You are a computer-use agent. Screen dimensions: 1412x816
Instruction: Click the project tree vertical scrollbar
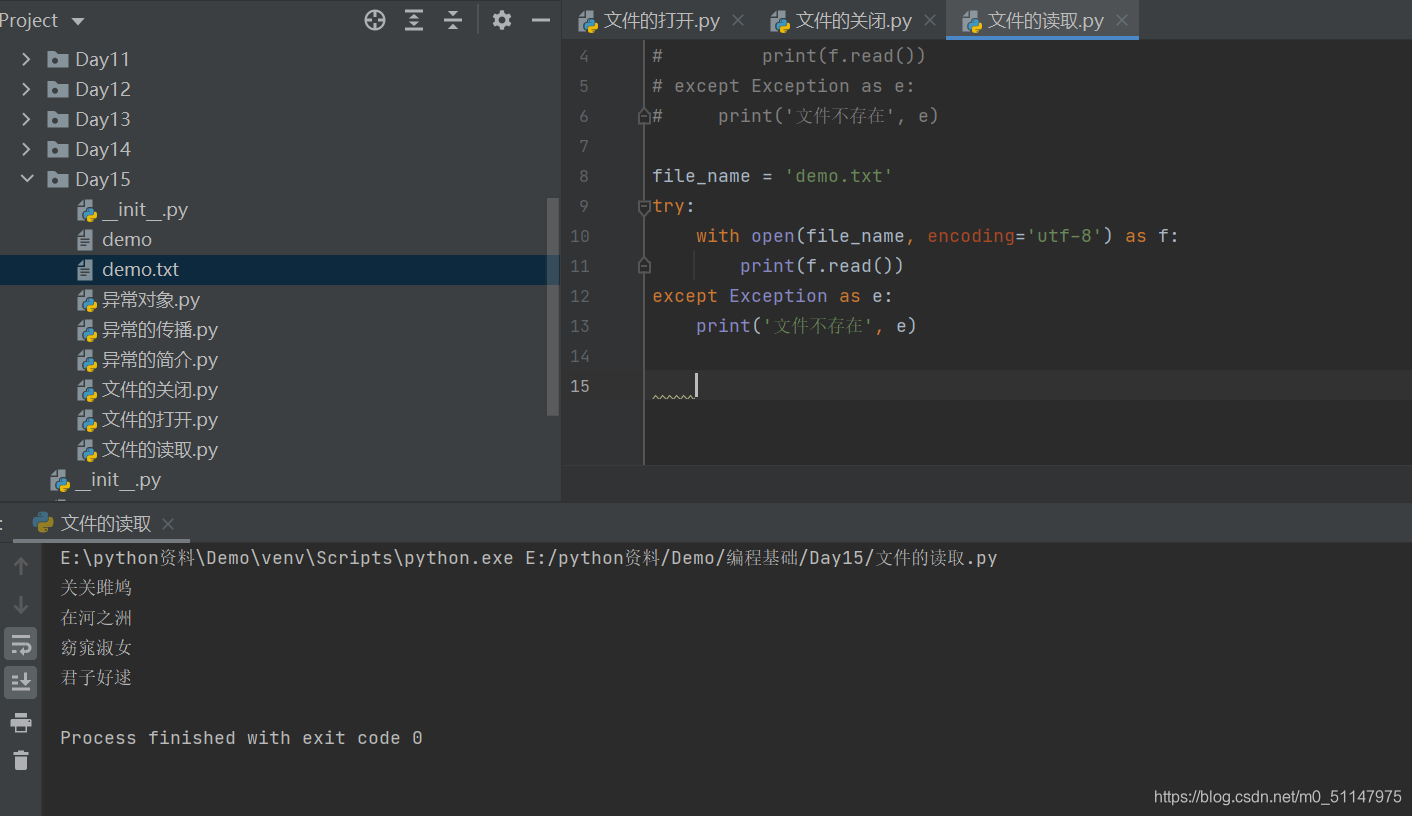553,306
